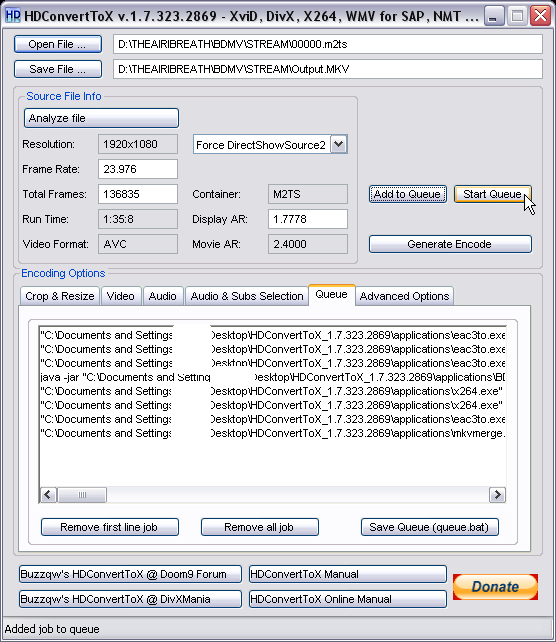The height and width of the screenshot is (642, 556).
Task: Click the Generate Encode button
Action: tap(450, 244)
